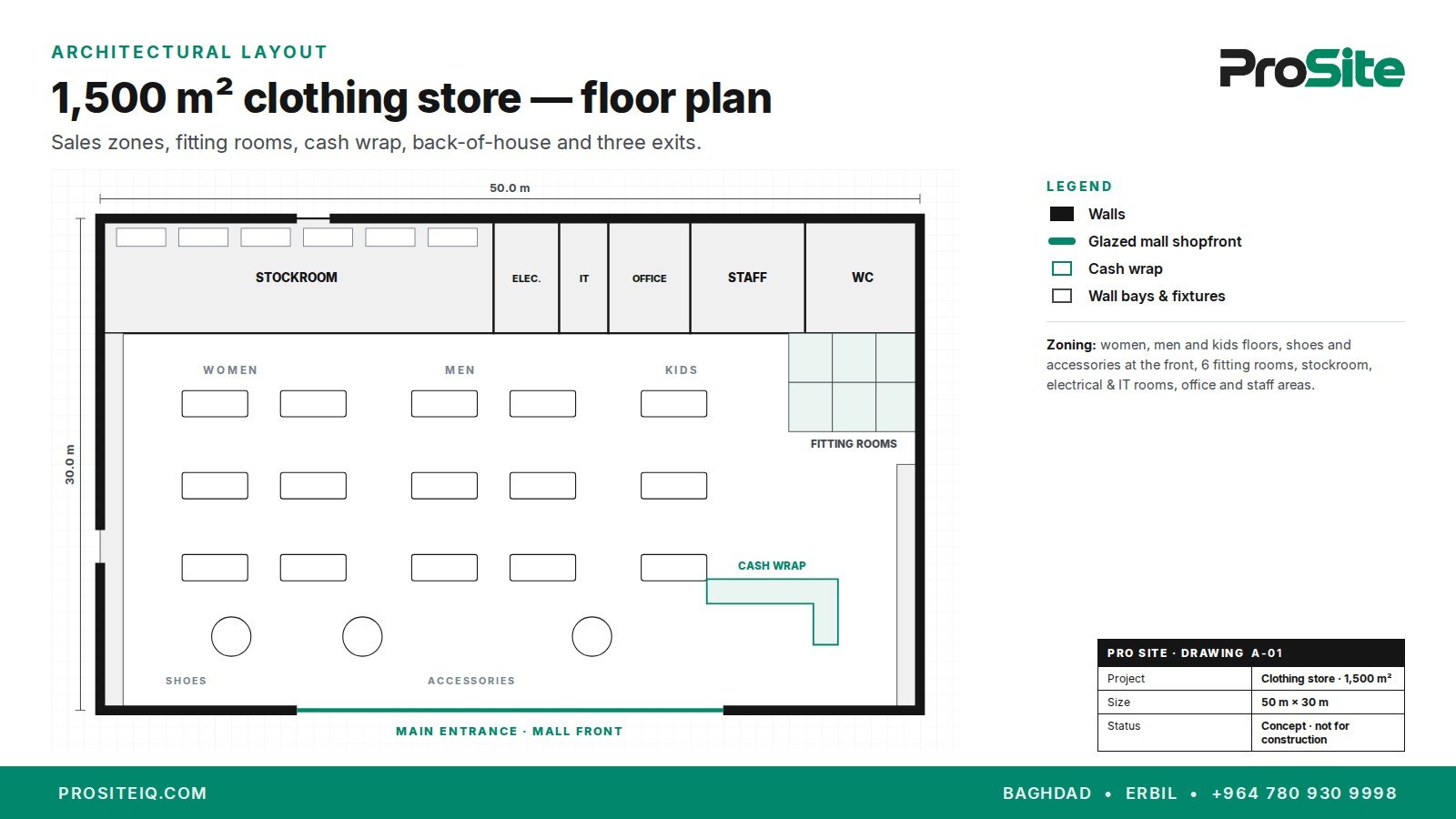Click the Cash wrap legend box icon
The height and width of the screenshot is (819, 1456).
point(1062,268)
